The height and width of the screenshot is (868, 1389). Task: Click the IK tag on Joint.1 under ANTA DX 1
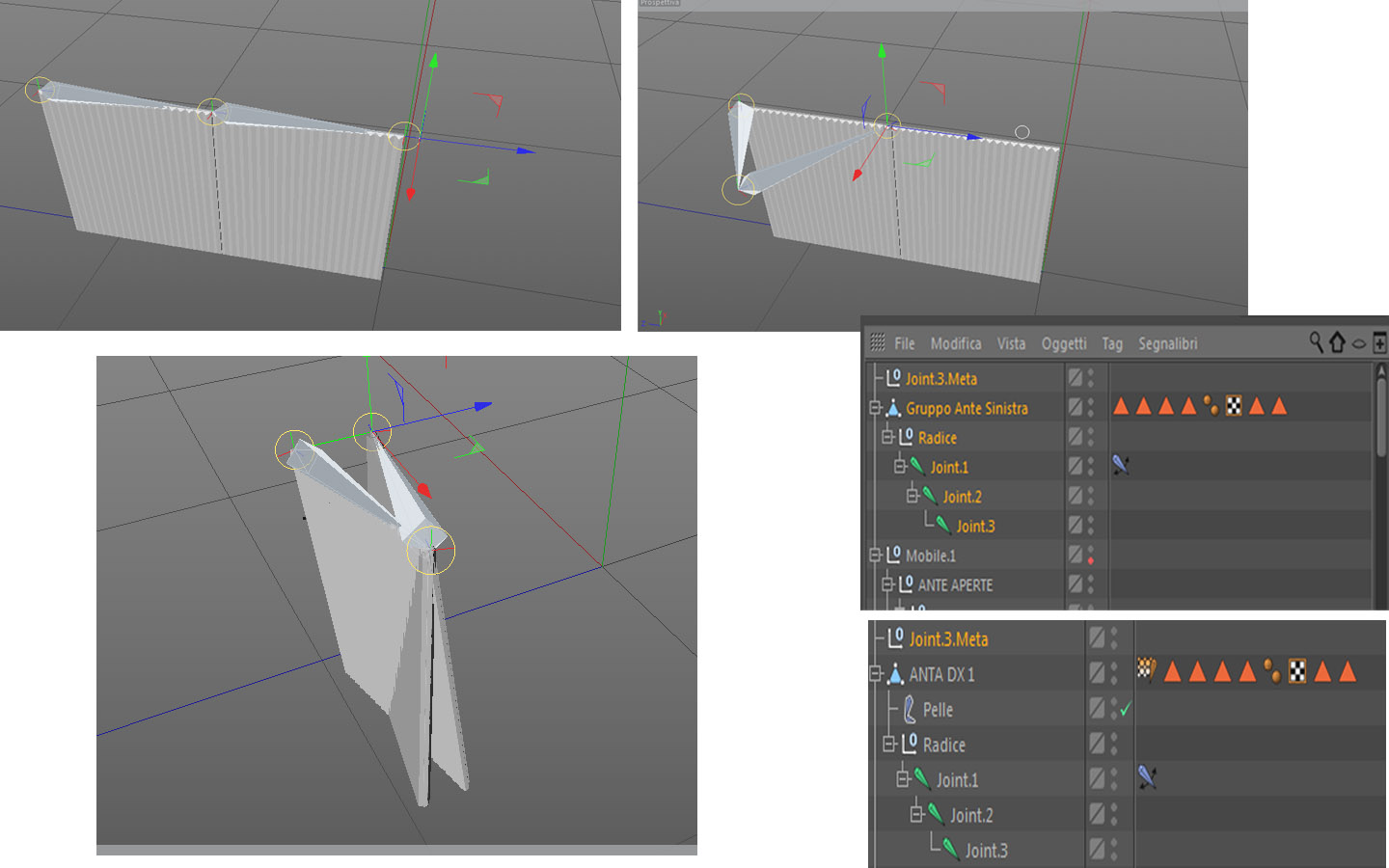pyautogui.click(x=1147, y=776)
